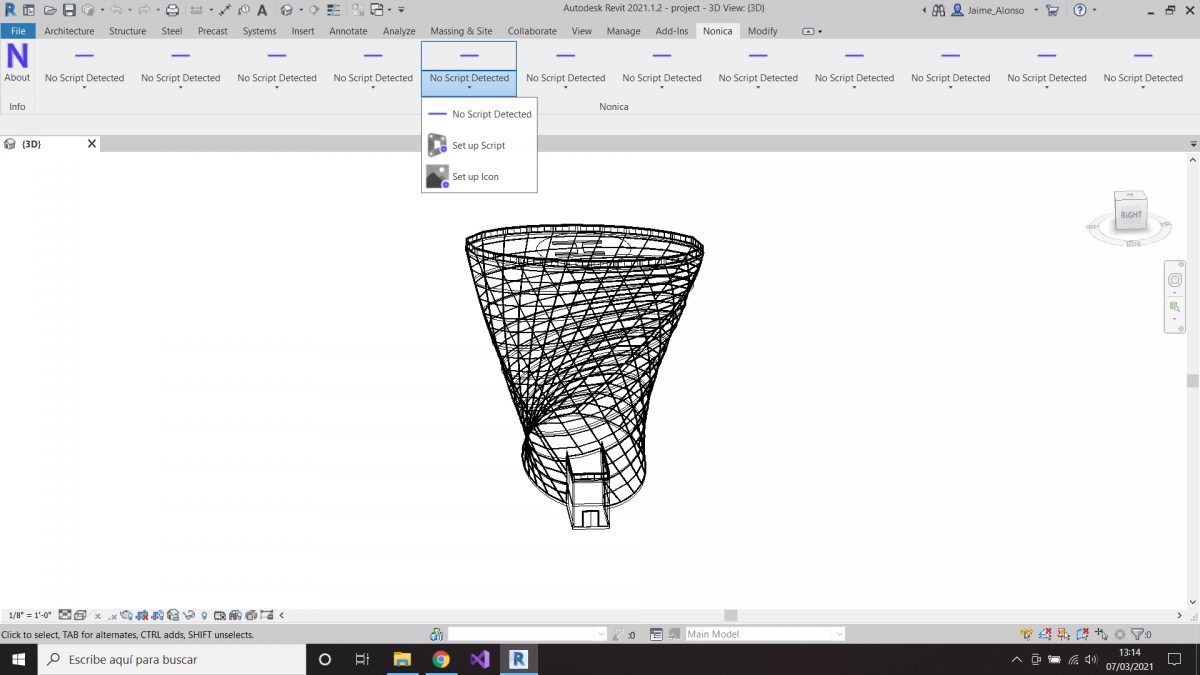Save the project using the Save icon
Screen dimensions: 1200x675
pyautogui.click(x=70, y=10)
